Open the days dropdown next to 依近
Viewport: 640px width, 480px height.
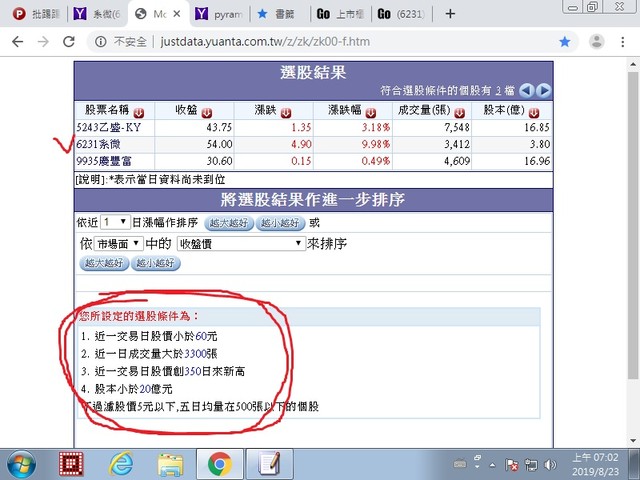[x=115, y=221]
